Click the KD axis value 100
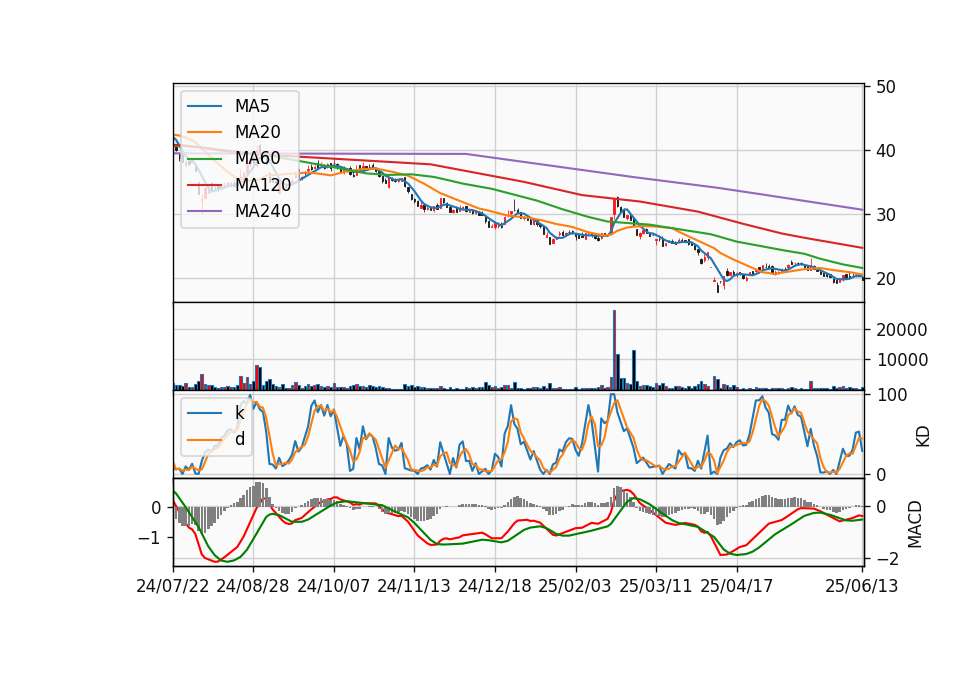The width and height of the screenshot is (960, 690). (891, 395)
